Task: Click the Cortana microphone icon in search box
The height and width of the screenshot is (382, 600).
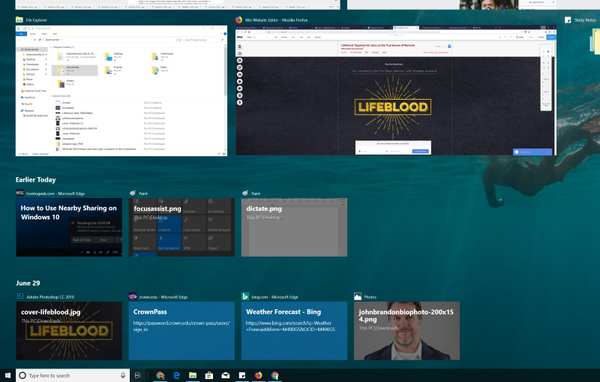Action: 123,375
